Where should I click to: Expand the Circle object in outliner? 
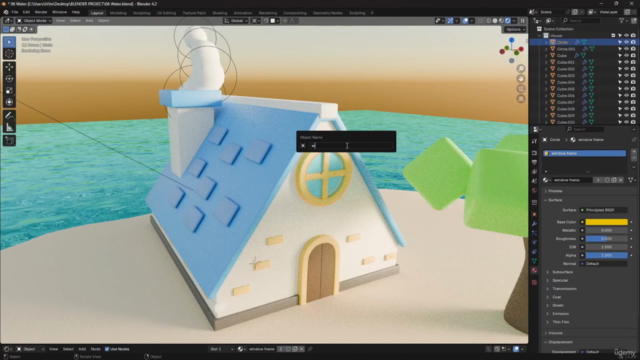pos(546,42)
